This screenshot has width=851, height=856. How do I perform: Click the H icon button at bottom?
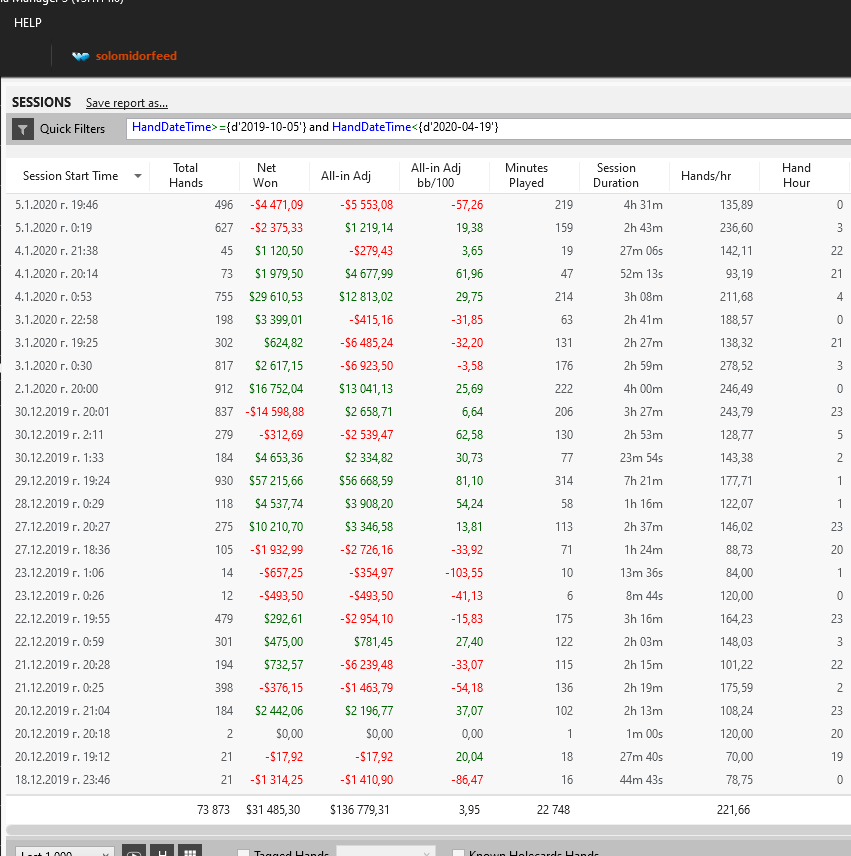pos(162,852)
